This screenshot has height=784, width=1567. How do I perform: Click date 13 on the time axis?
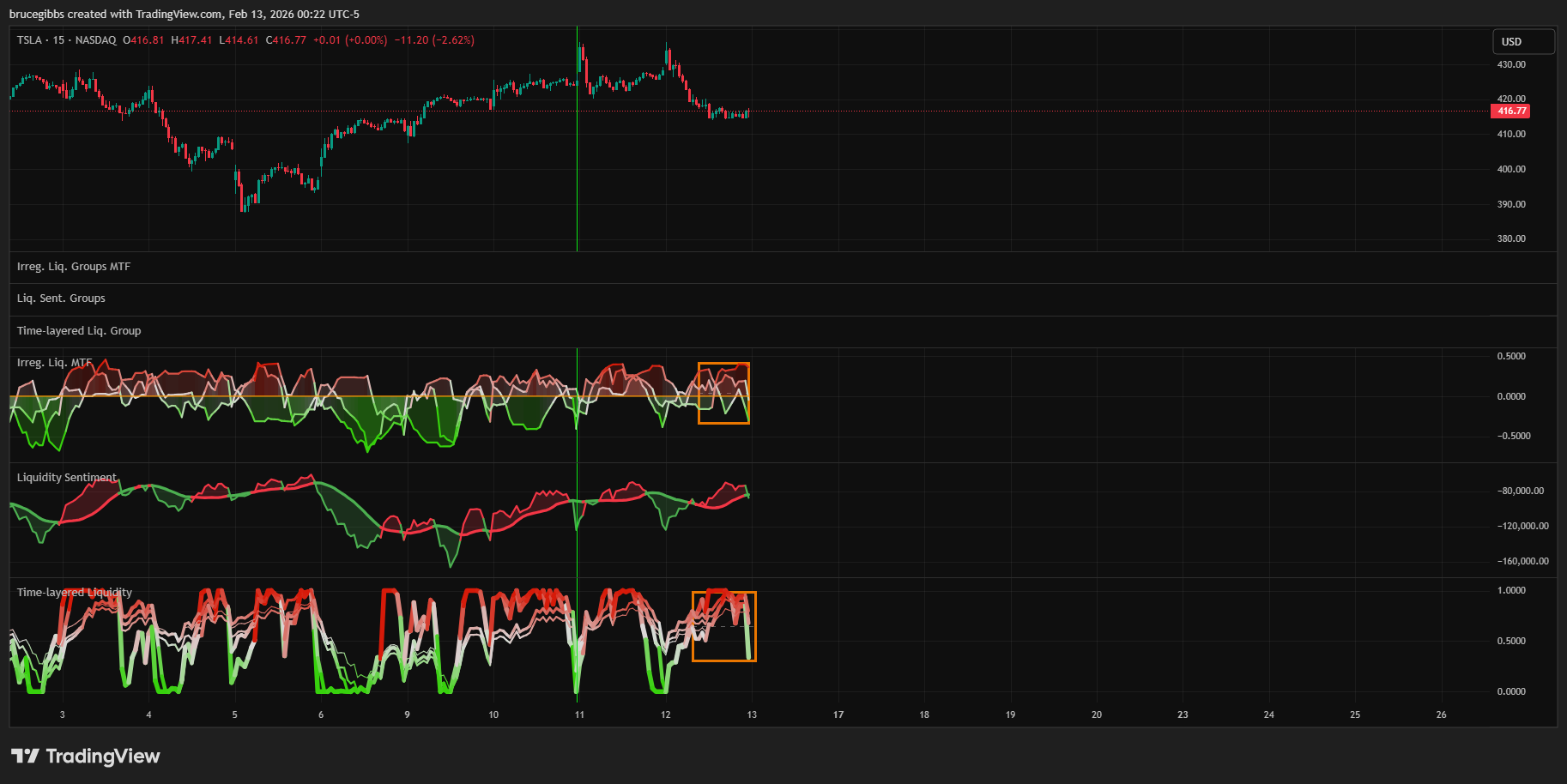coord(752,715)
